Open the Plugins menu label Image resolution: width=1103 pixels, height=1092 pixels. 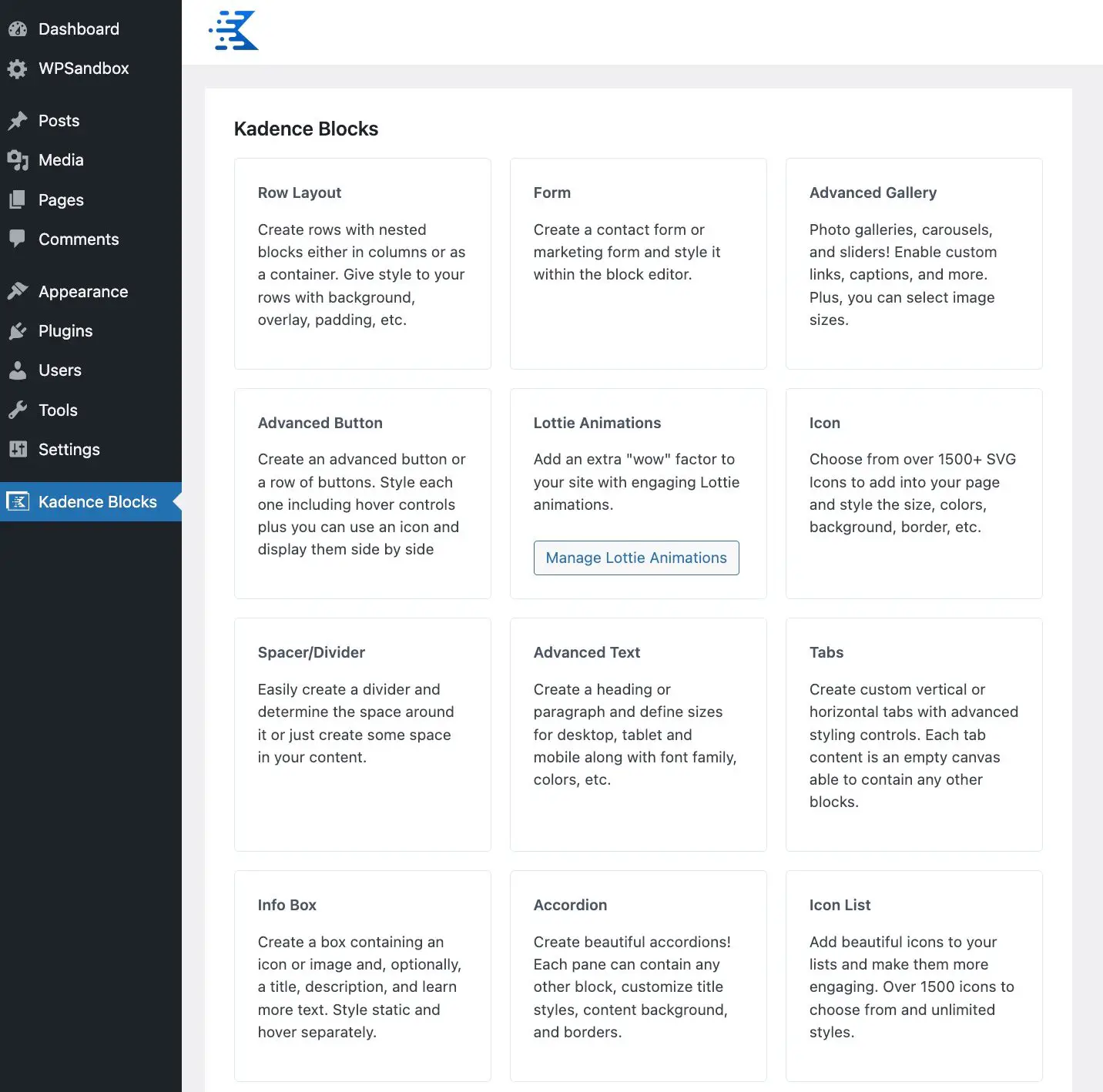point(65,331)
